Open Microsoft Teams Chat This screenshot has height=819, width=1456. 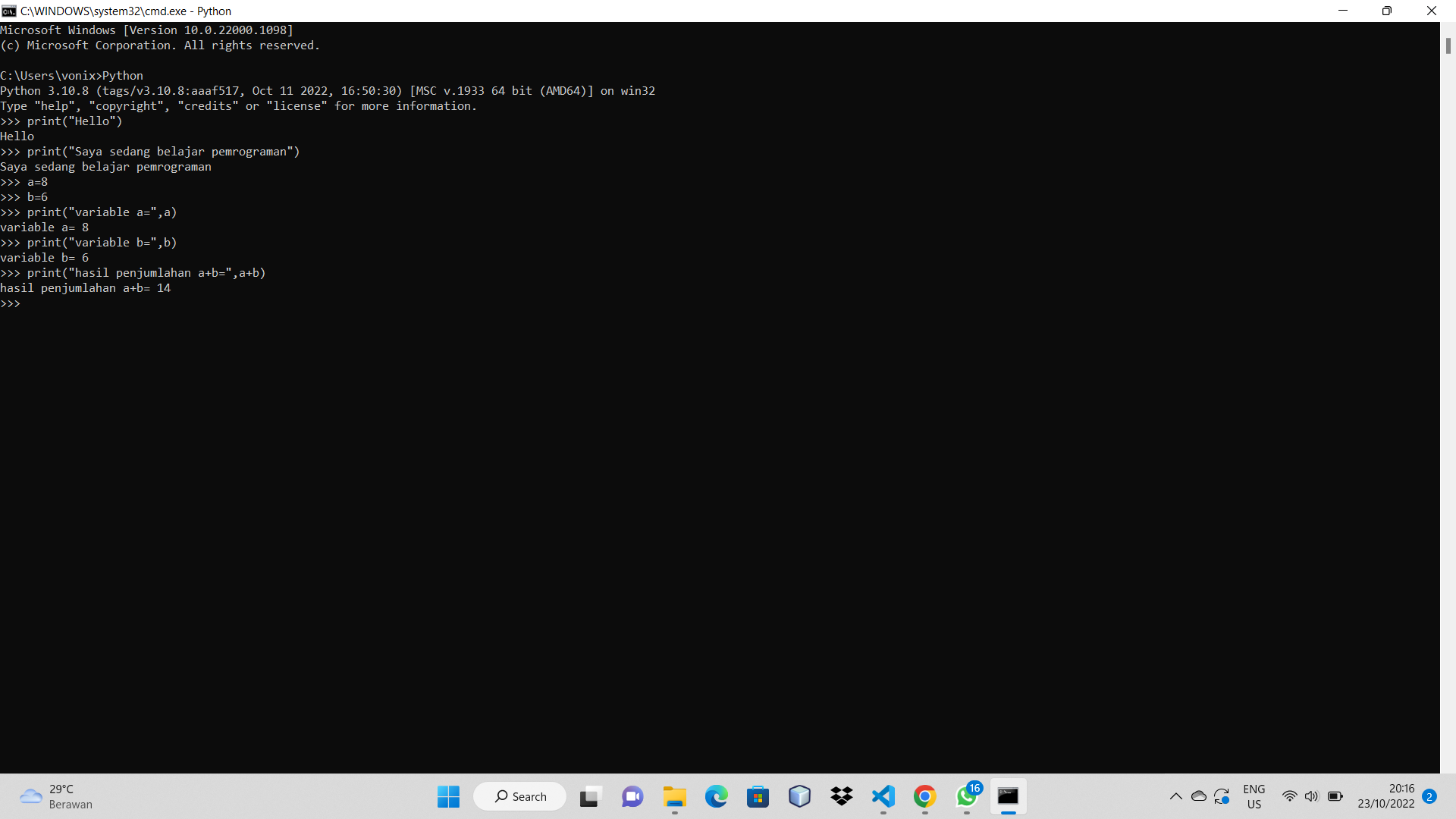[632, 796]
